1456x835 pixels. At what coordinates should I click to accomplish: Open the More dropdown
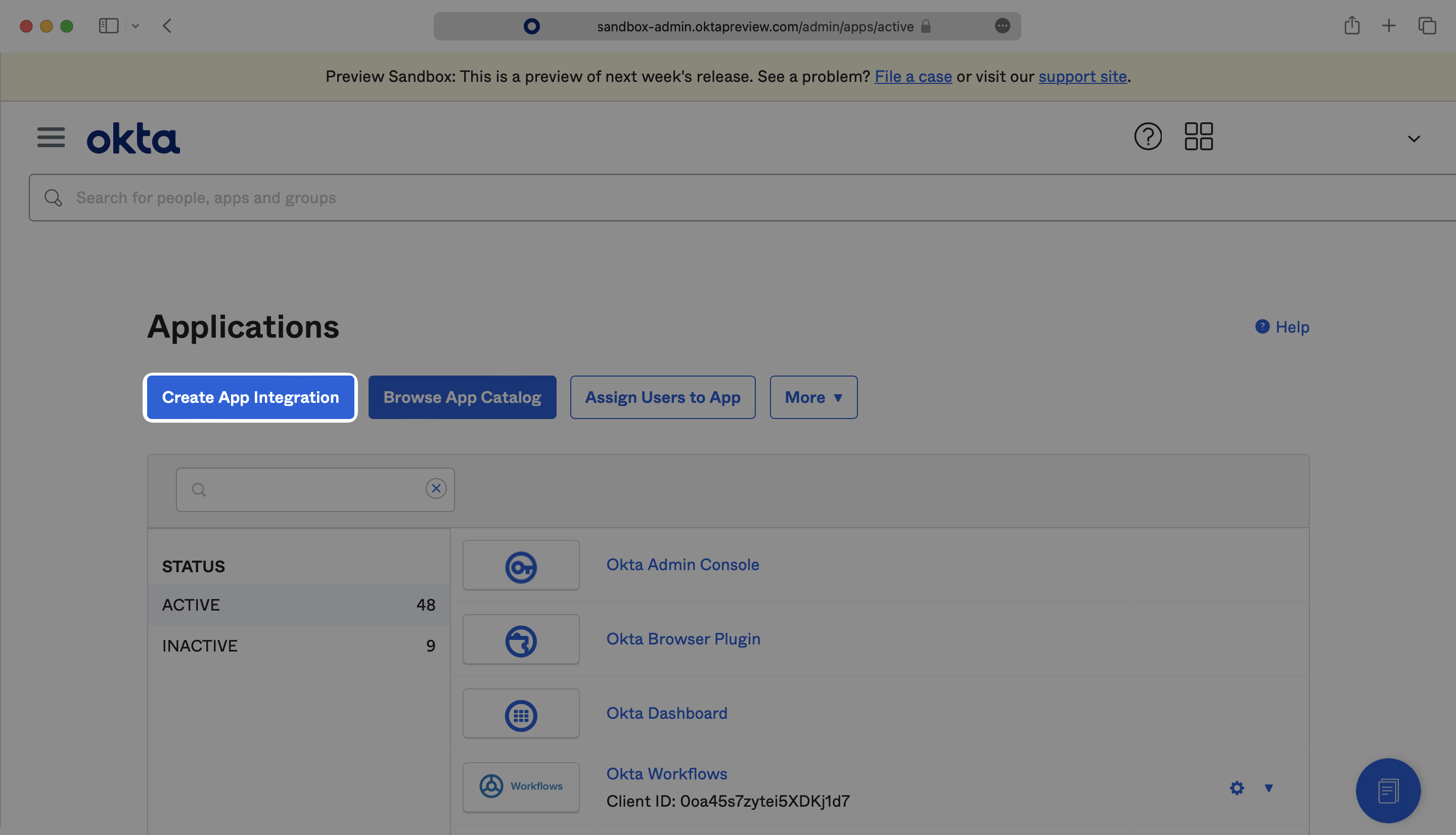pyautogui.click(x=812, y=397)
